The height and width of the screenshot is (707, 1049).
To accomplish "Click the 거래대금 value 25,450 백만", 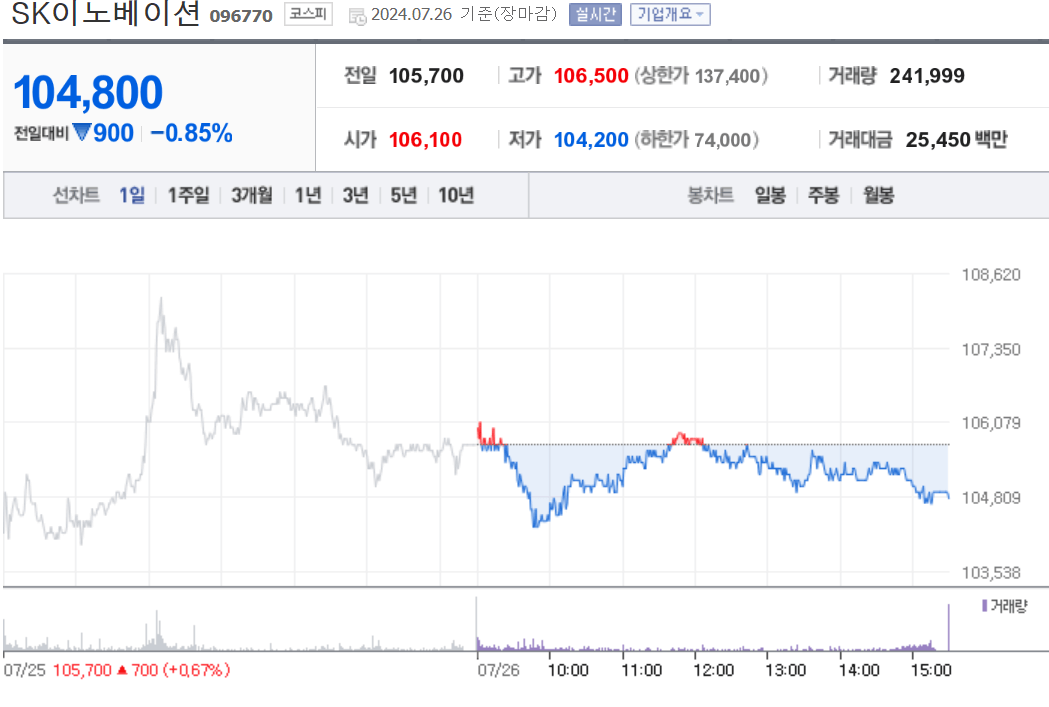I will 957,140.
